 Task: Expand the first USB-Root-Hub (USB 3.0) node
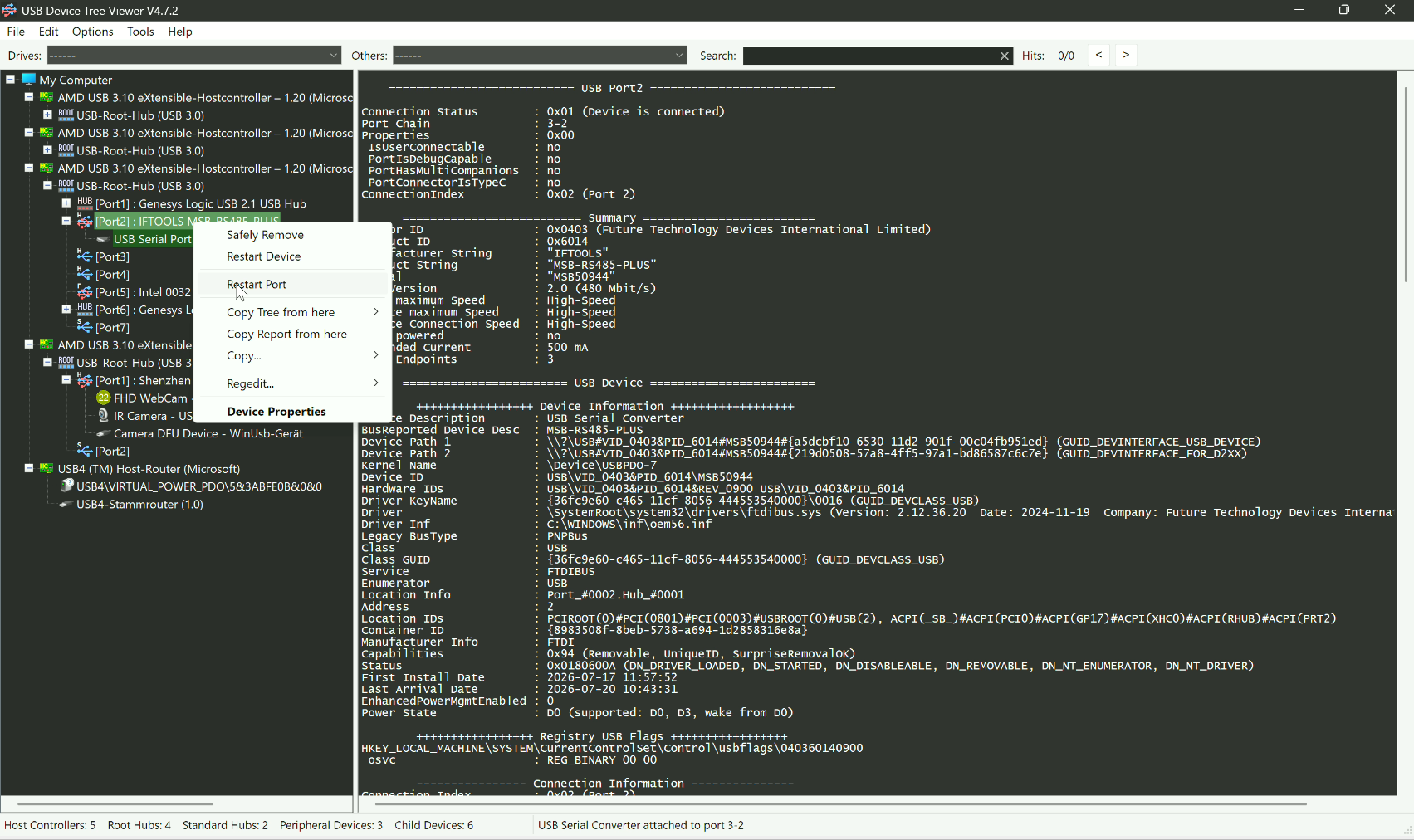coord(47,115)
